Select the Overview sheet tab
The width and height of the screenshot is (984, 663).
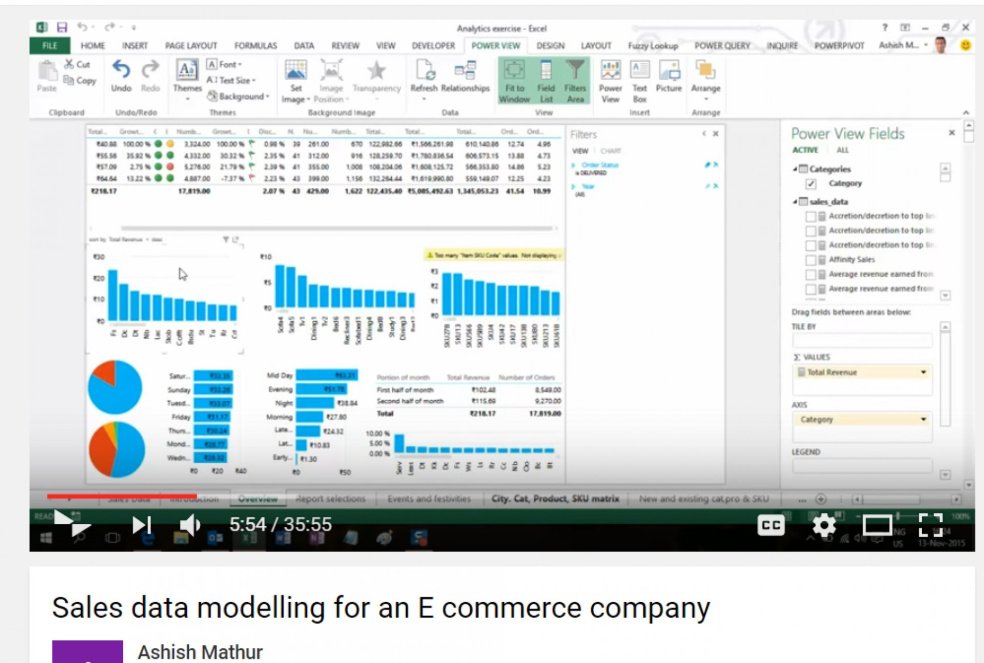261,497
